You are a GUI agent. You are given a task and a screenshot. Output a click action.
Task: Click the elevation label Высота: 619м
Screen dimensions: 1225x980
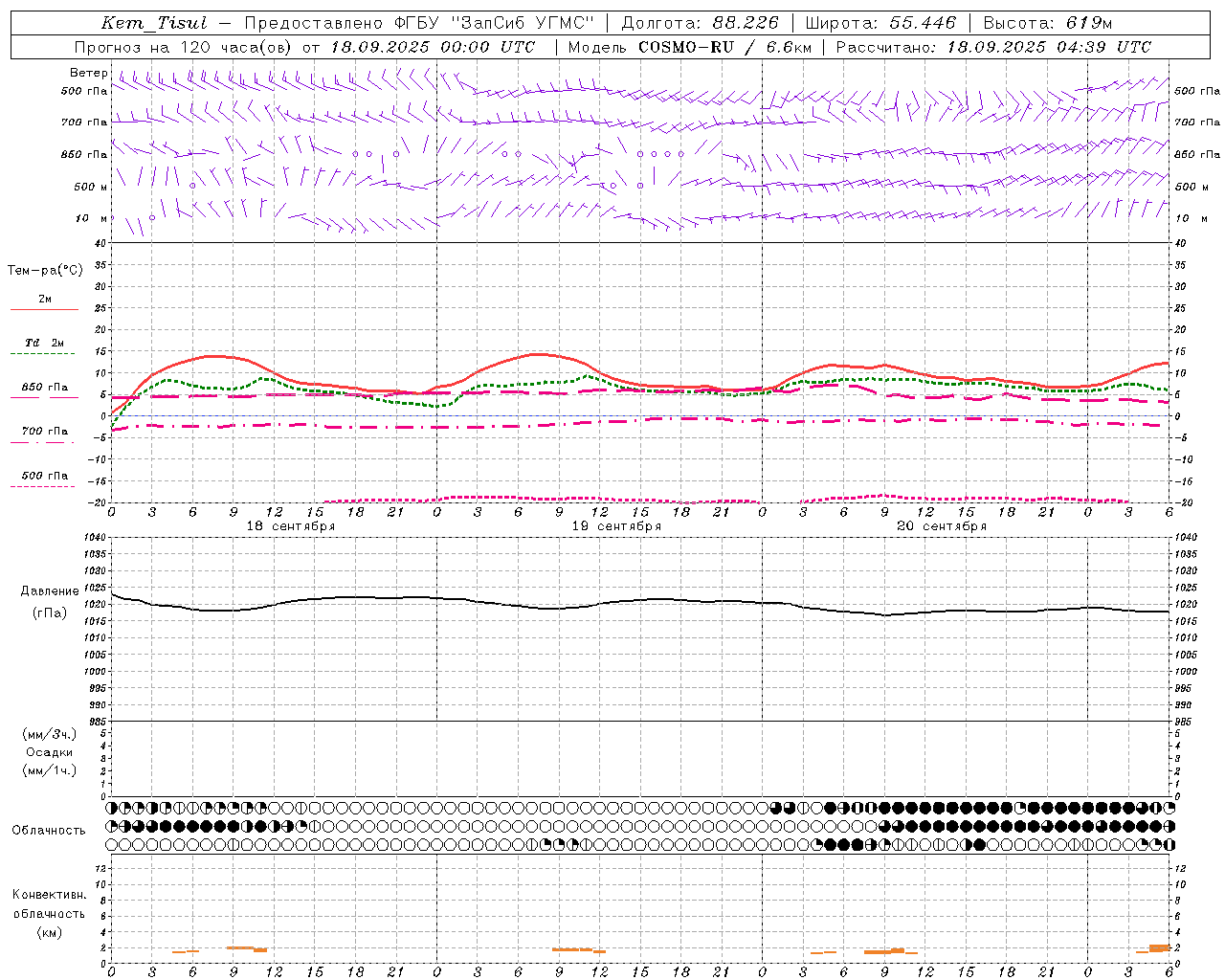click(1048, 23)
